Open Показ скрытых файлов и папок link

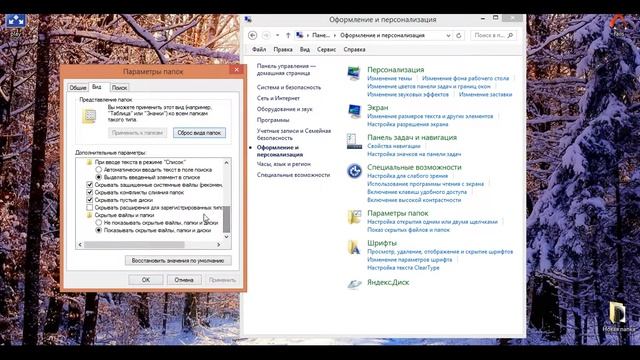(x=408, y=230)
